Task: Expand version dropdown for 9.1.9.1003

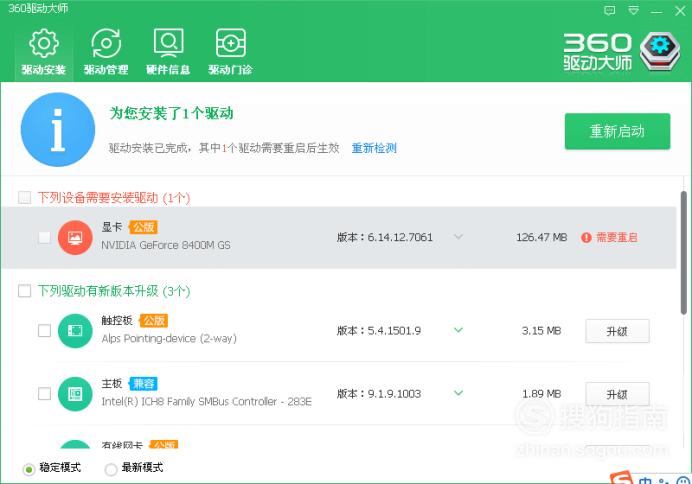Action: click(459, 393)
